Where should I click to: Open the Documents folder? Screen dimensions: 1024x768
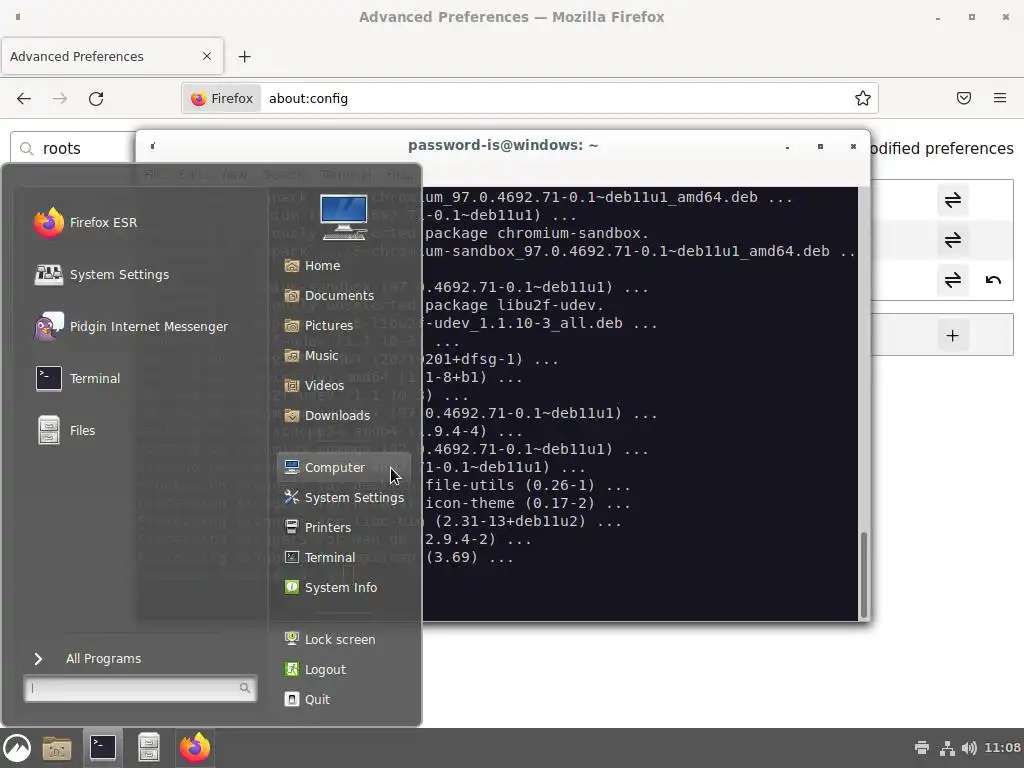329,296
